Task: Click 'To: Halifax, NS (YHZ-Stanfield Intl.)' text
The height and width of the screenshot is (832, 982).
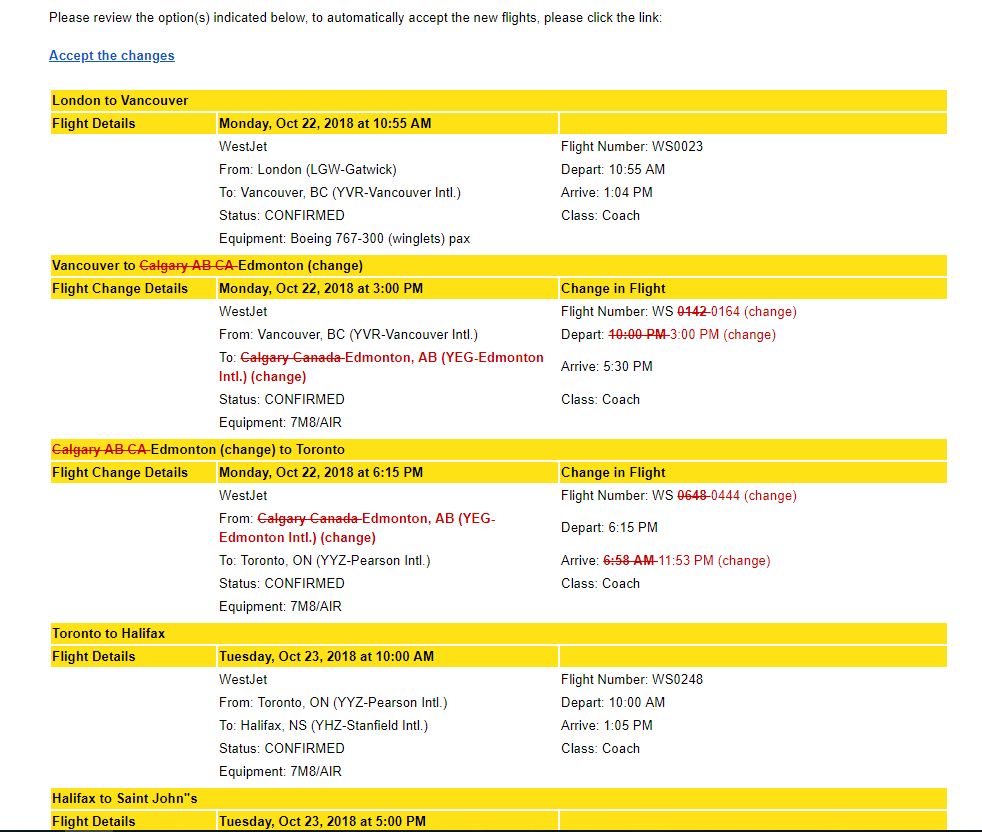Action: 323,726
